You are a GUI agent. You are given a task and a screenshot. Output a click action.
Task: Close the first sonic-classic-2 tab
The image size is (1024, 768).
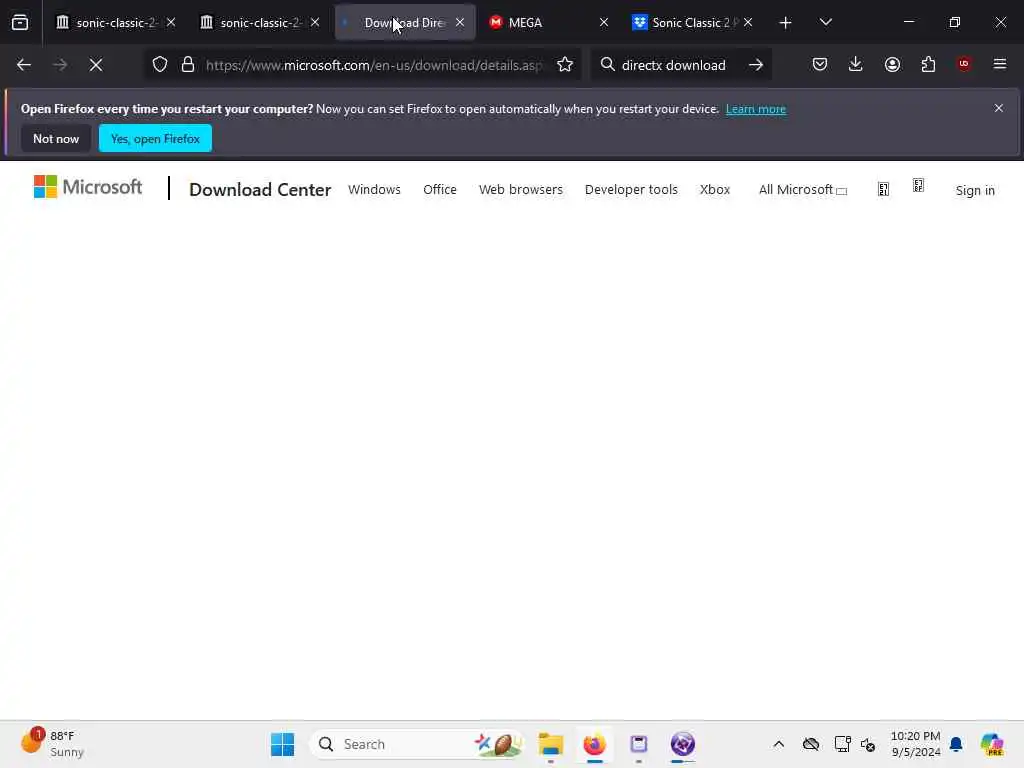tap(171, 22)
